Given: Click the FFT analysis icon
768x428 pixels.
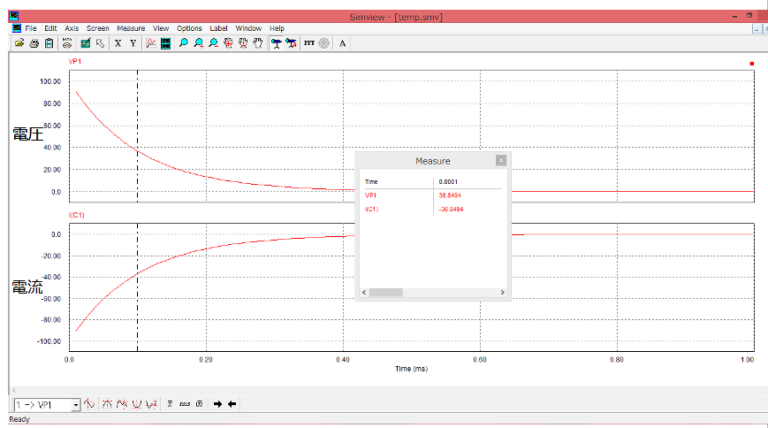Looking at the screenshot, I should point(308,43).
